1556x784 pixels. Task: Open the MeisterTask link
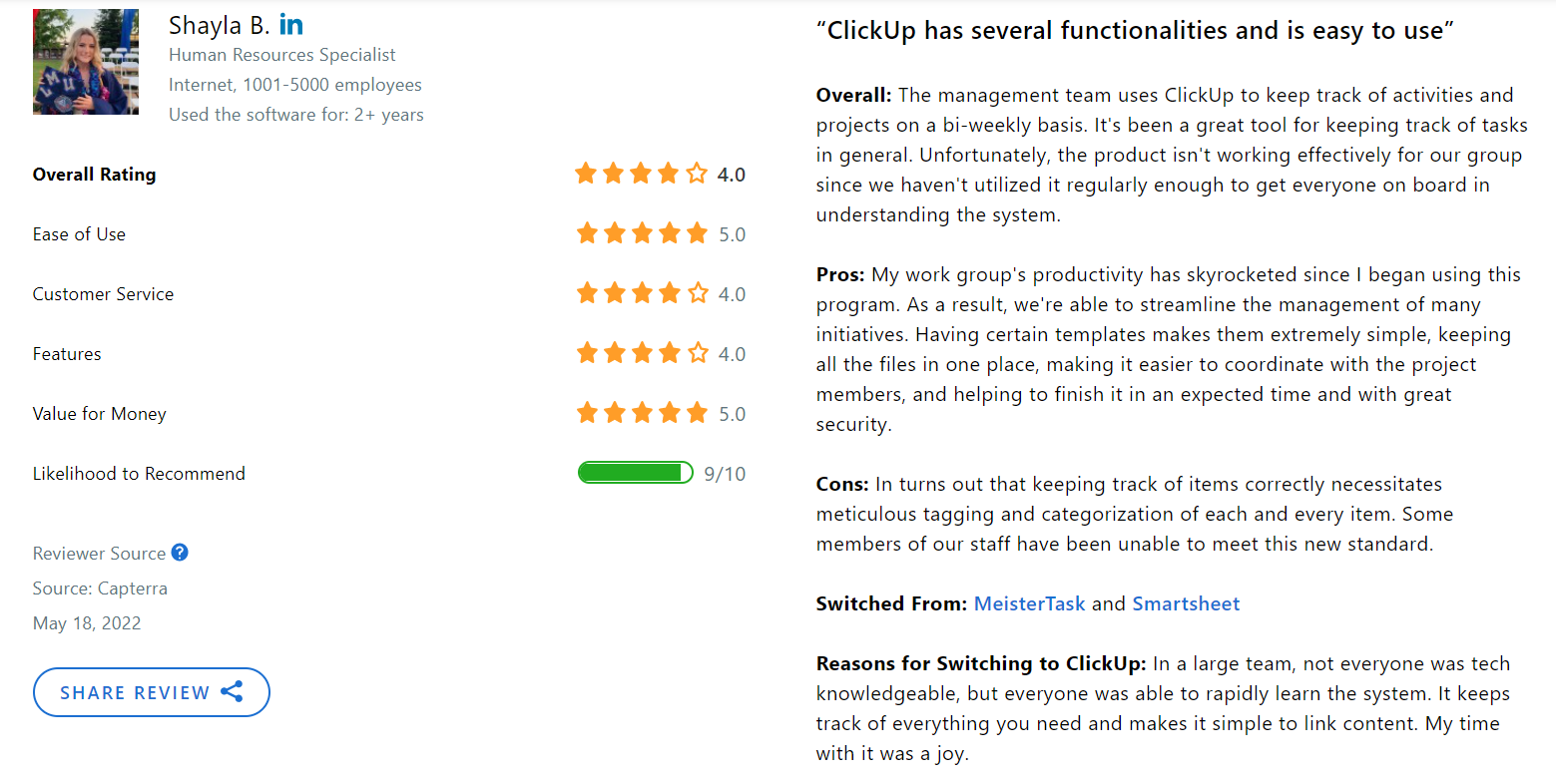pyautogui.click(x=1029, y=603)
